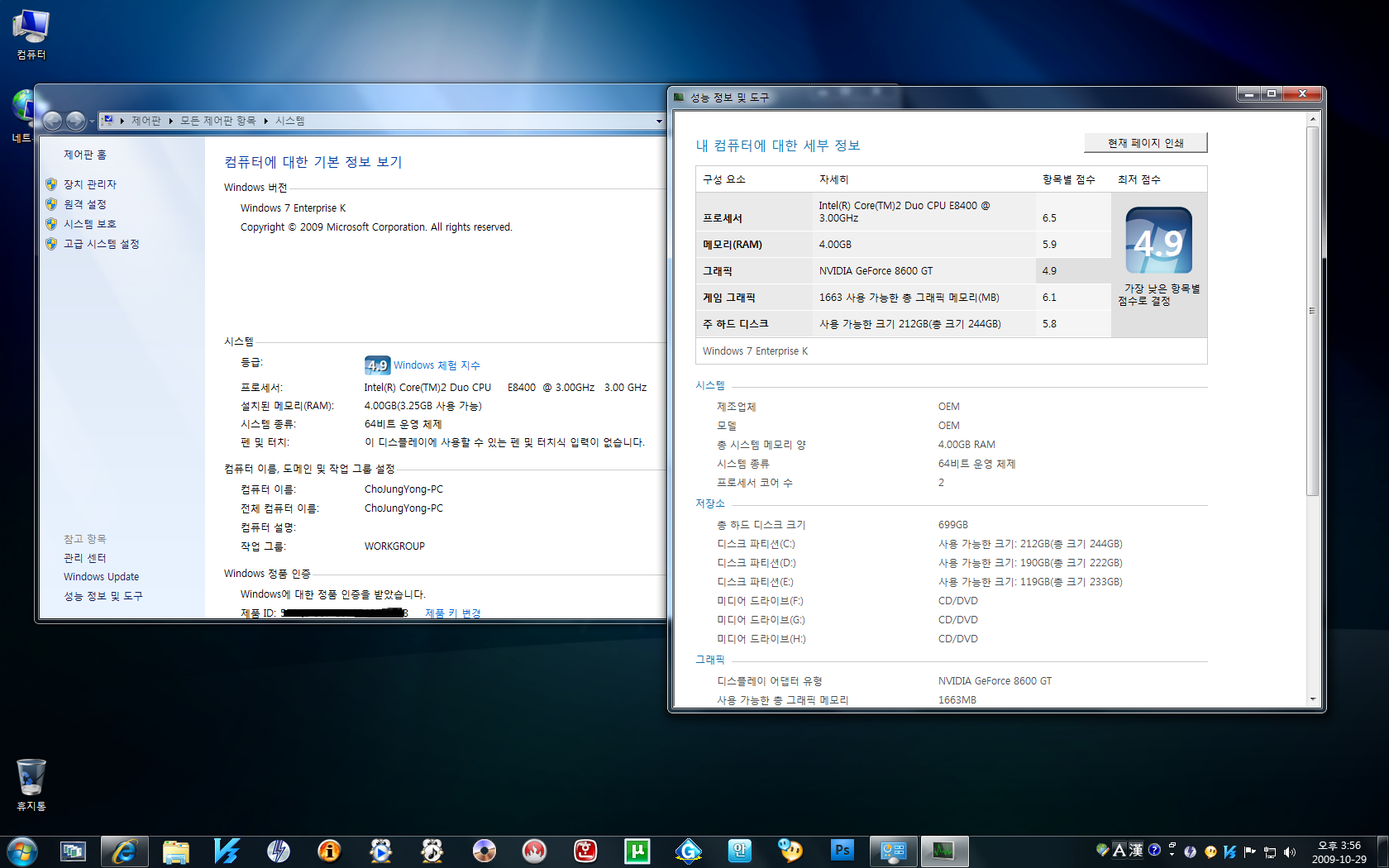Open the first desktop-switcher icon beside Start
Image resolution: width=1389 pixels, height=868 pixels.
(73, 851)
